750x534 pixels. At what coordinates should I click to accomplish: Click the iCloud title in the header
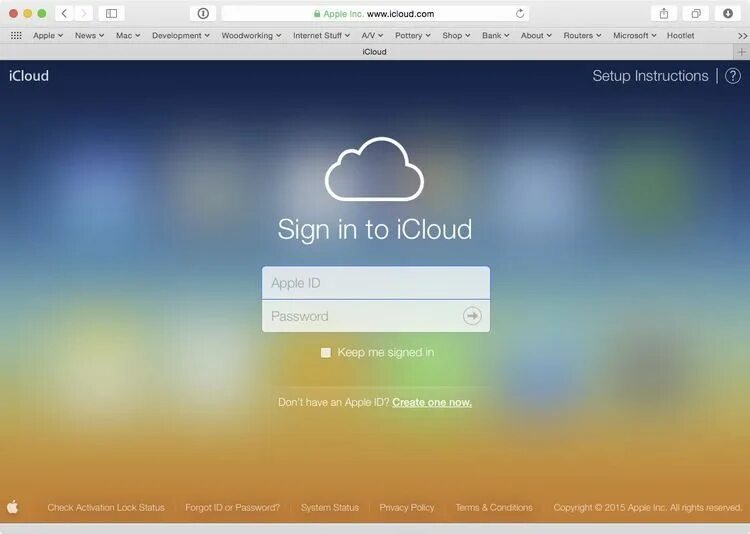click(29, 76)
